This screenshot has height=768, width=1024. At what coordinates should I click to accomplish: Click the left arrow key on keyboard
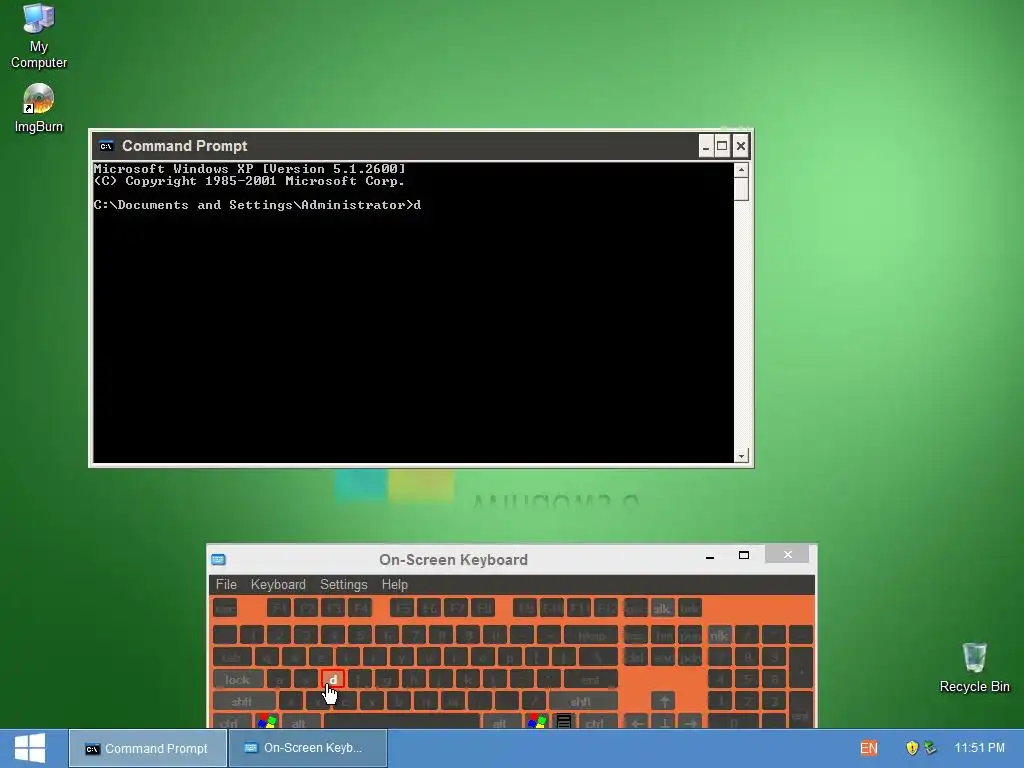click(x=637, y=722)
